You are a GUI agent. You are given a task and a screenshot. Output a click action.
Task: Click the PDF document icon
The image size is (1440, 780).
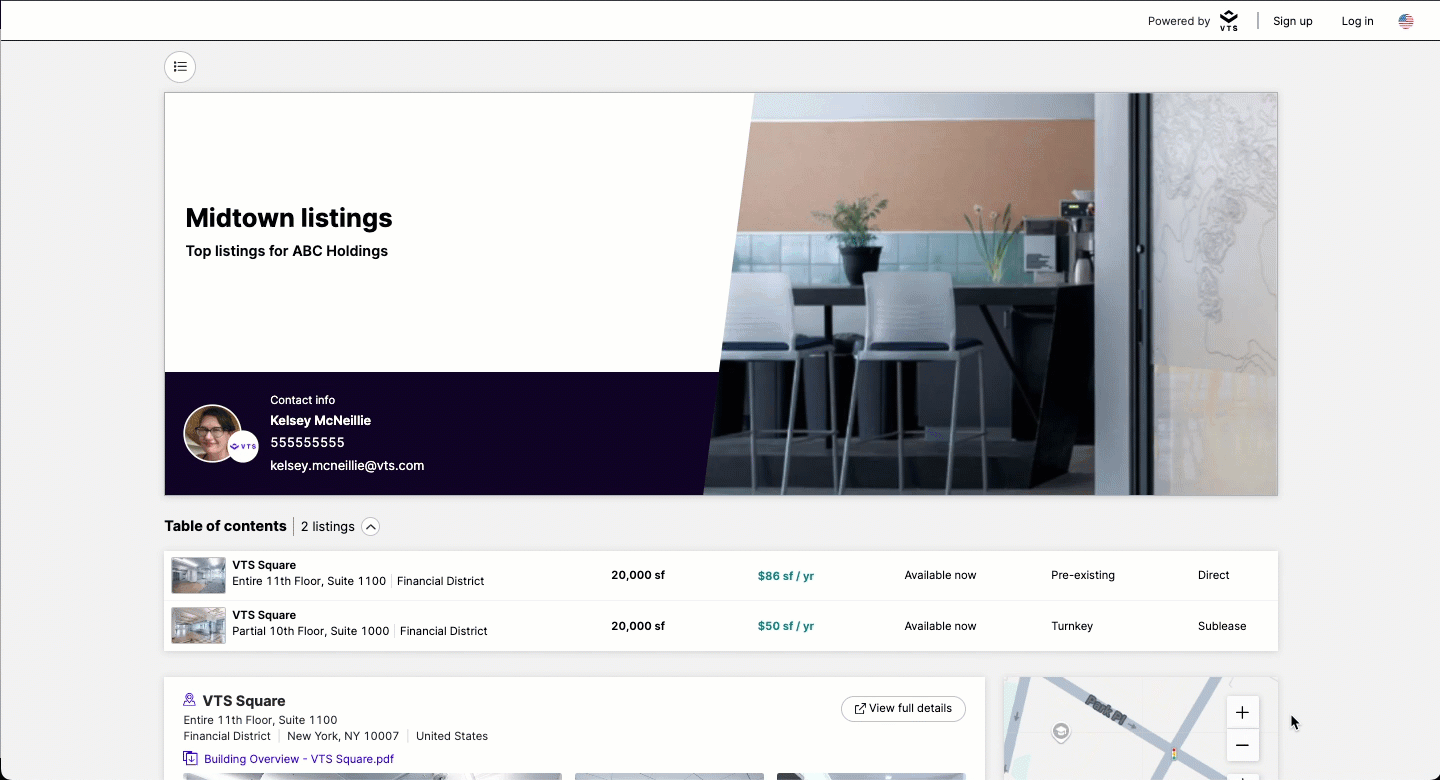click(191, 759)
